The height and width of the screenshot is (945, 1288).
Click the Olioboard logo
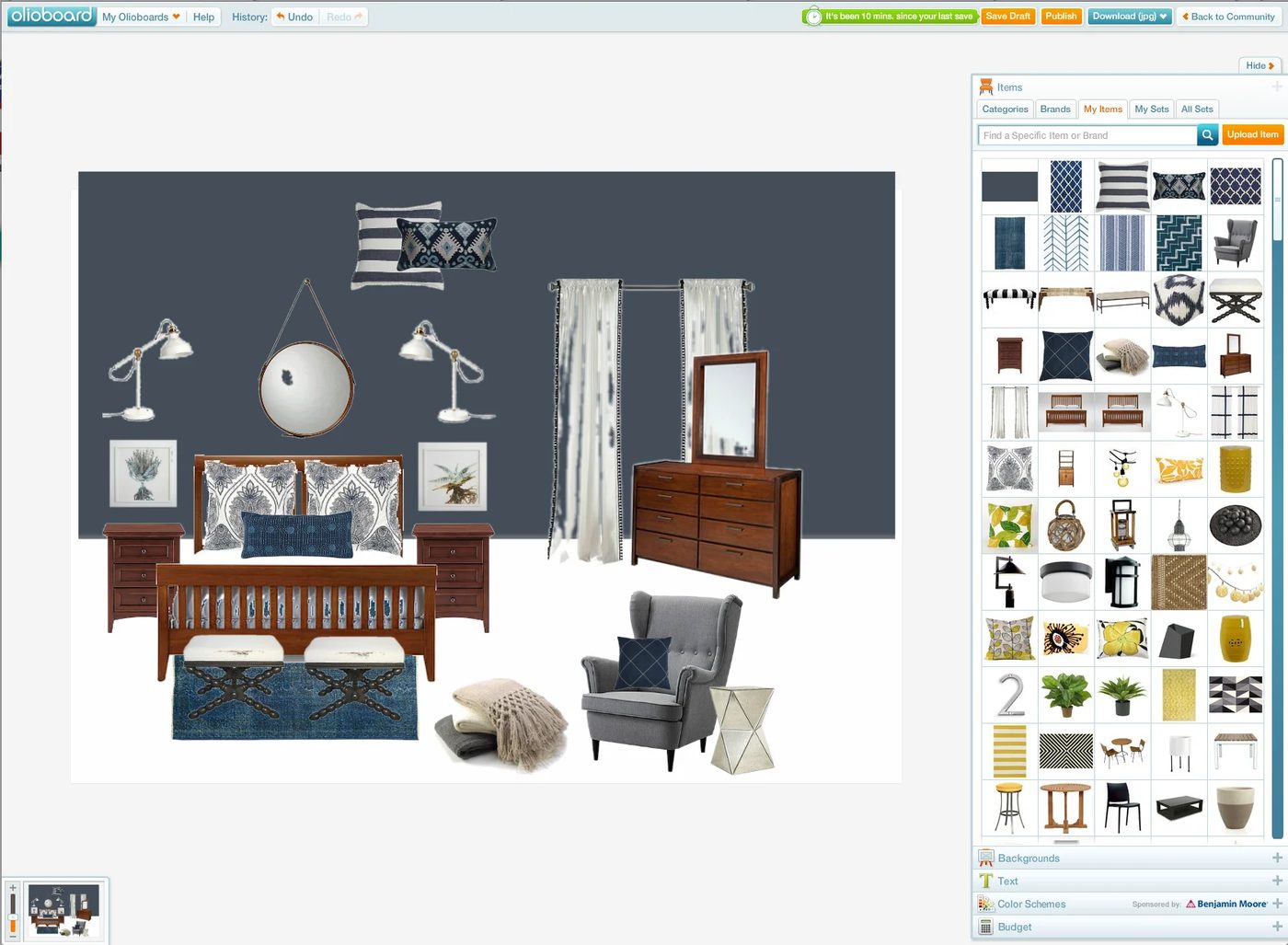[x=51, y=16]
